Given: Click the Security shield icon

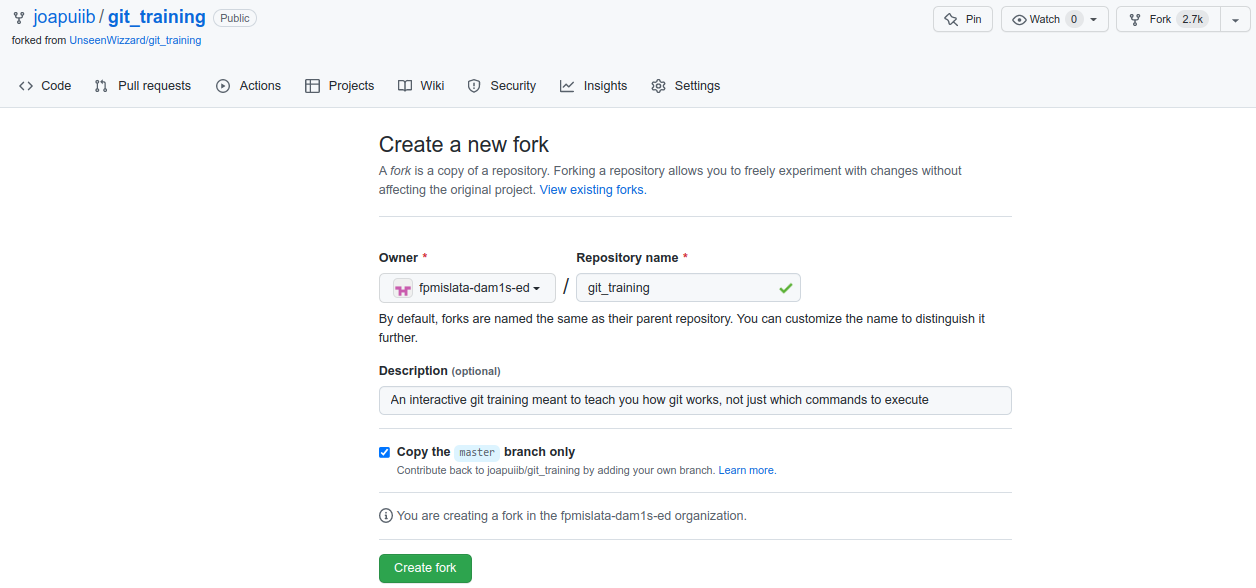Looking at the screenshot, I should 474,86.
